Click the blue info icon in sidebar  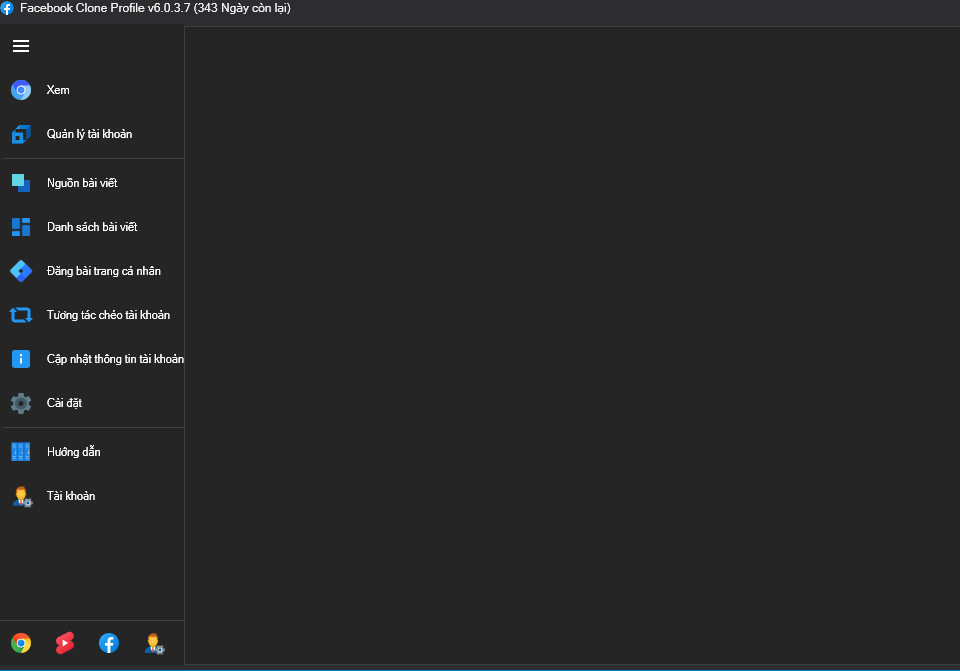click(21, 359)
